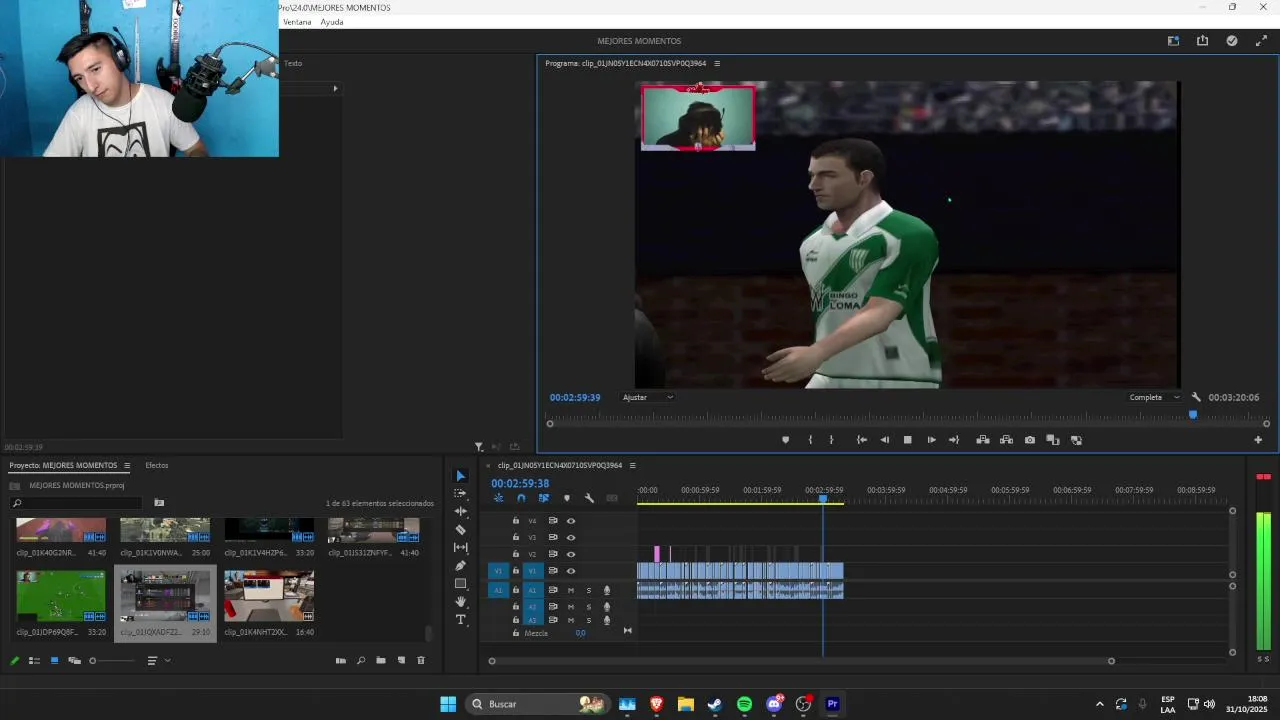Stop playback in Program monitor
Image resolution: width=1280 pixels, height=720 pixels.
coord(908,440)
